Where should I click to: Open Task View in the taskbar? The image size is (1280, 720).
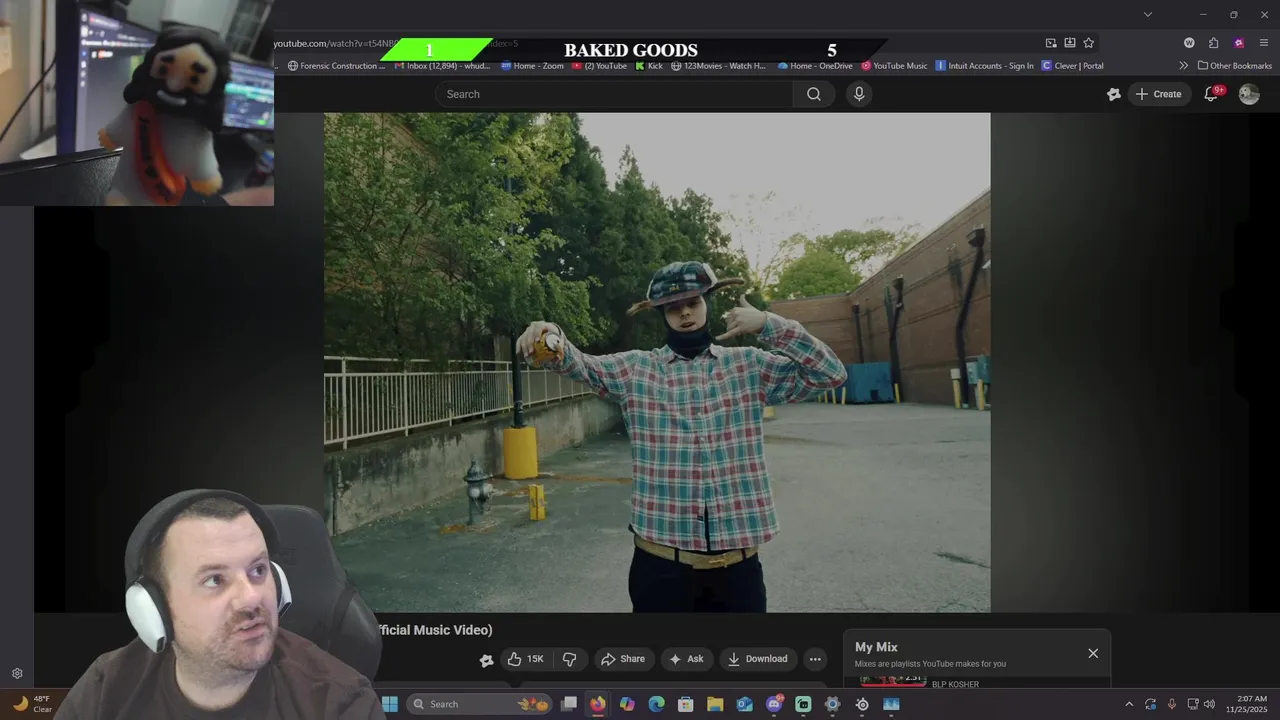coord(569,704)
